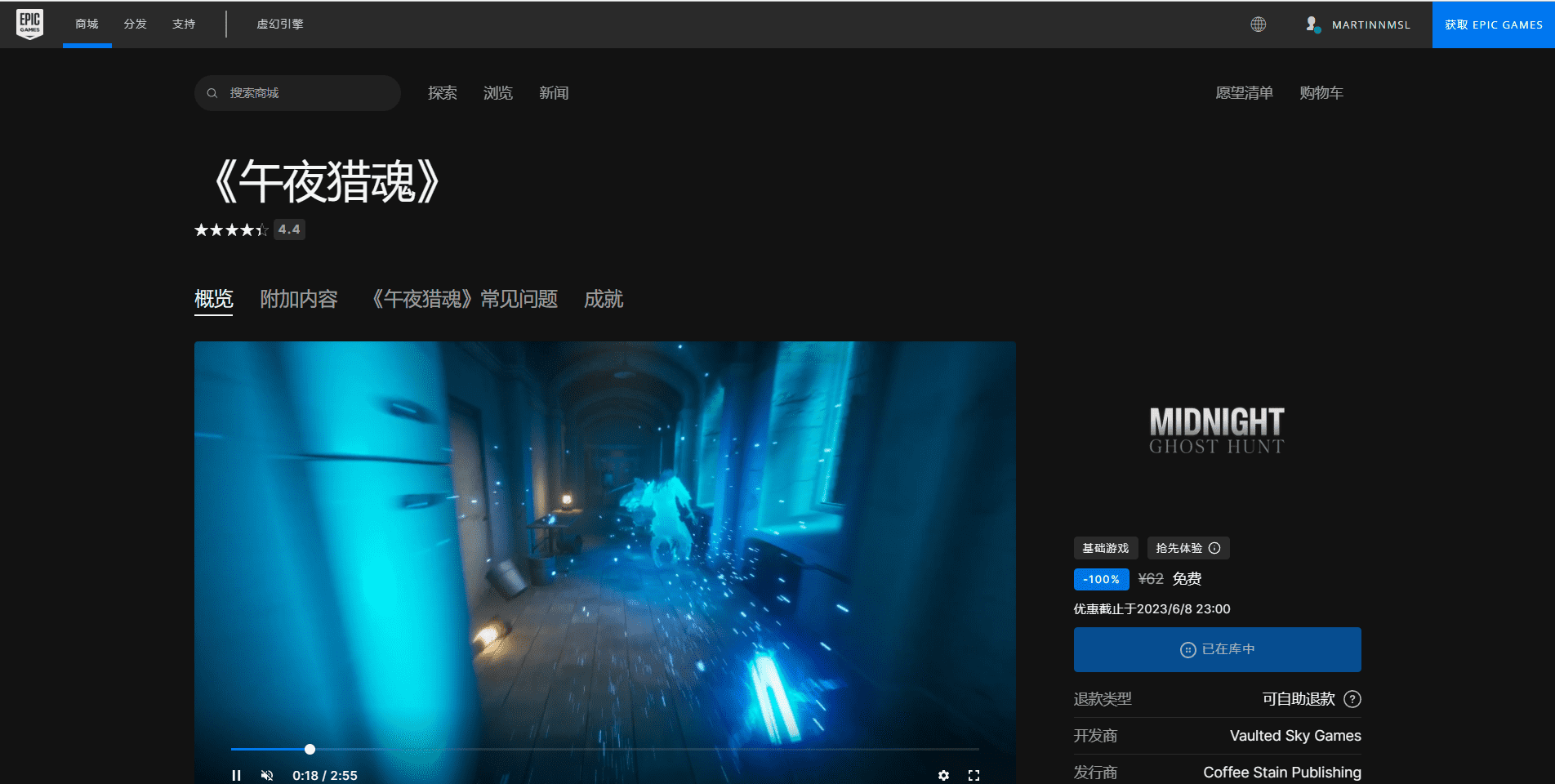Click the 《午夜猎魂》 game title
Viewport: 1555px width, 784px height.
click(327, 181)
